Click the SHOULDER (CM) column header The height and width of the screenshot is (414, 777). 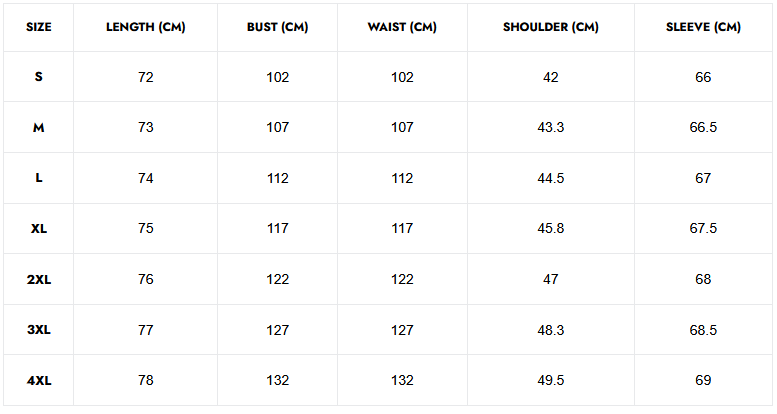tap(551, 27)
